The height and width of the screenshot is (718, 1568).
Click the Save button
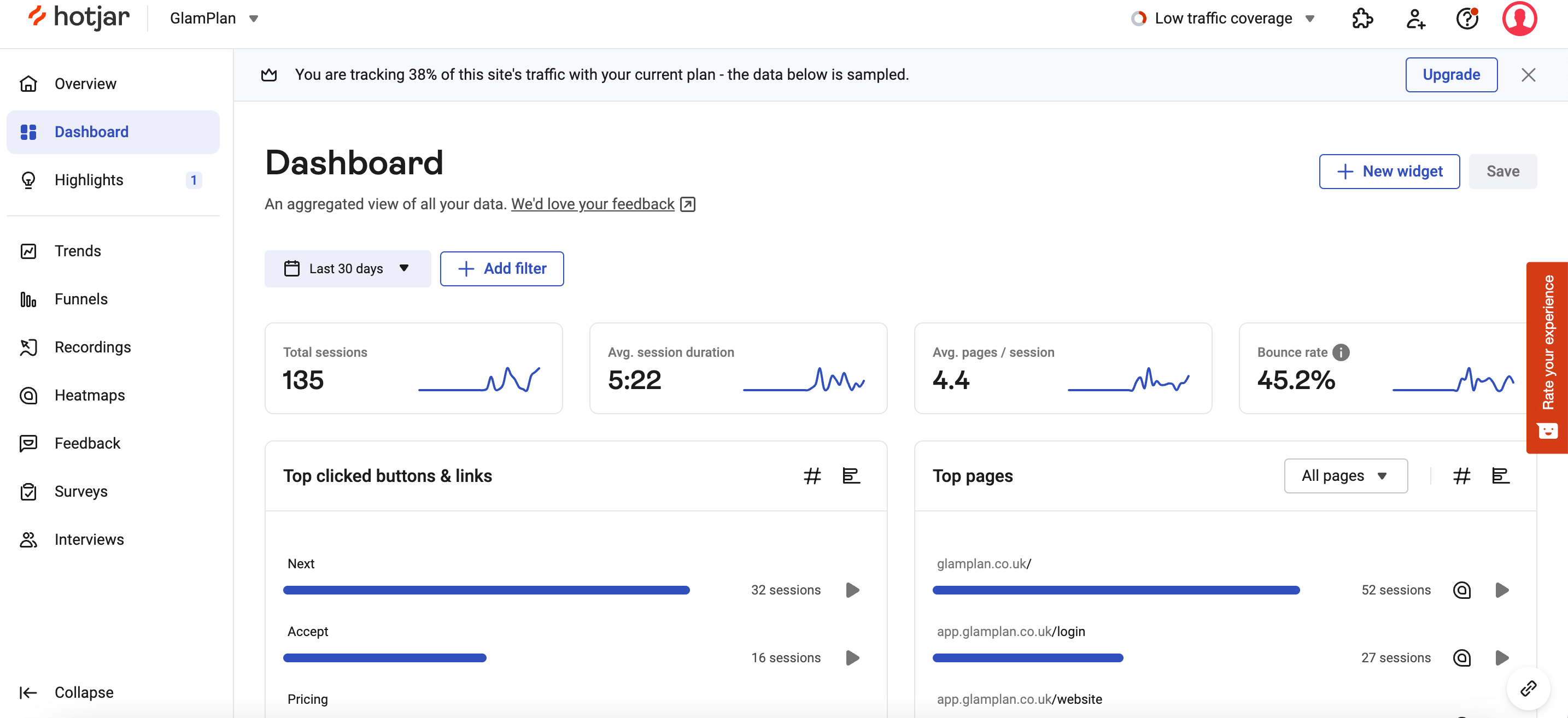click(1502, 172)
